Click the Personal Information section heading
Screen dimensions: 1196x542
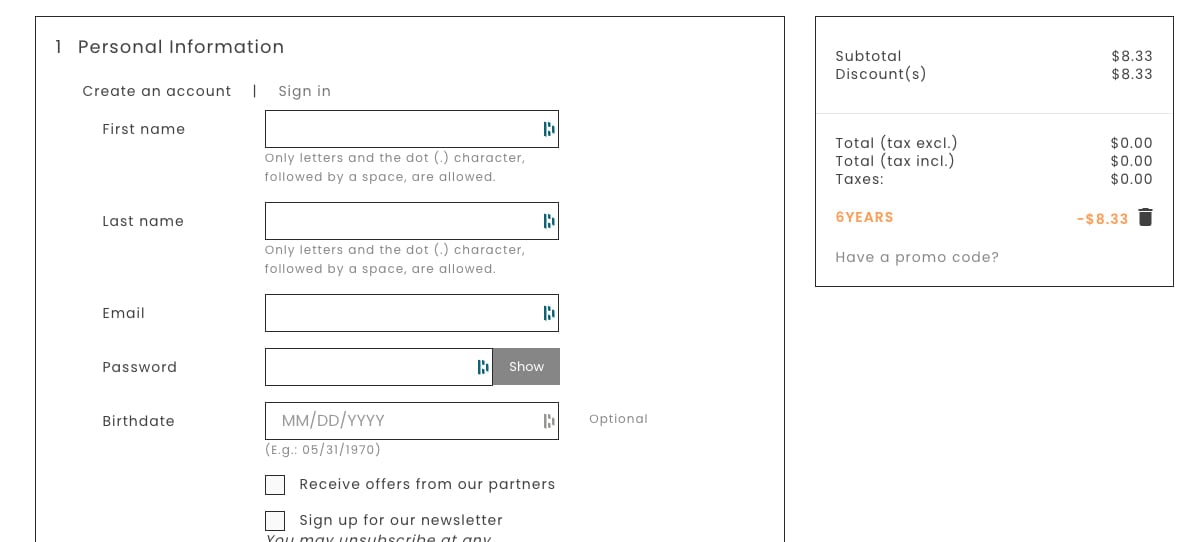(181, 47)
